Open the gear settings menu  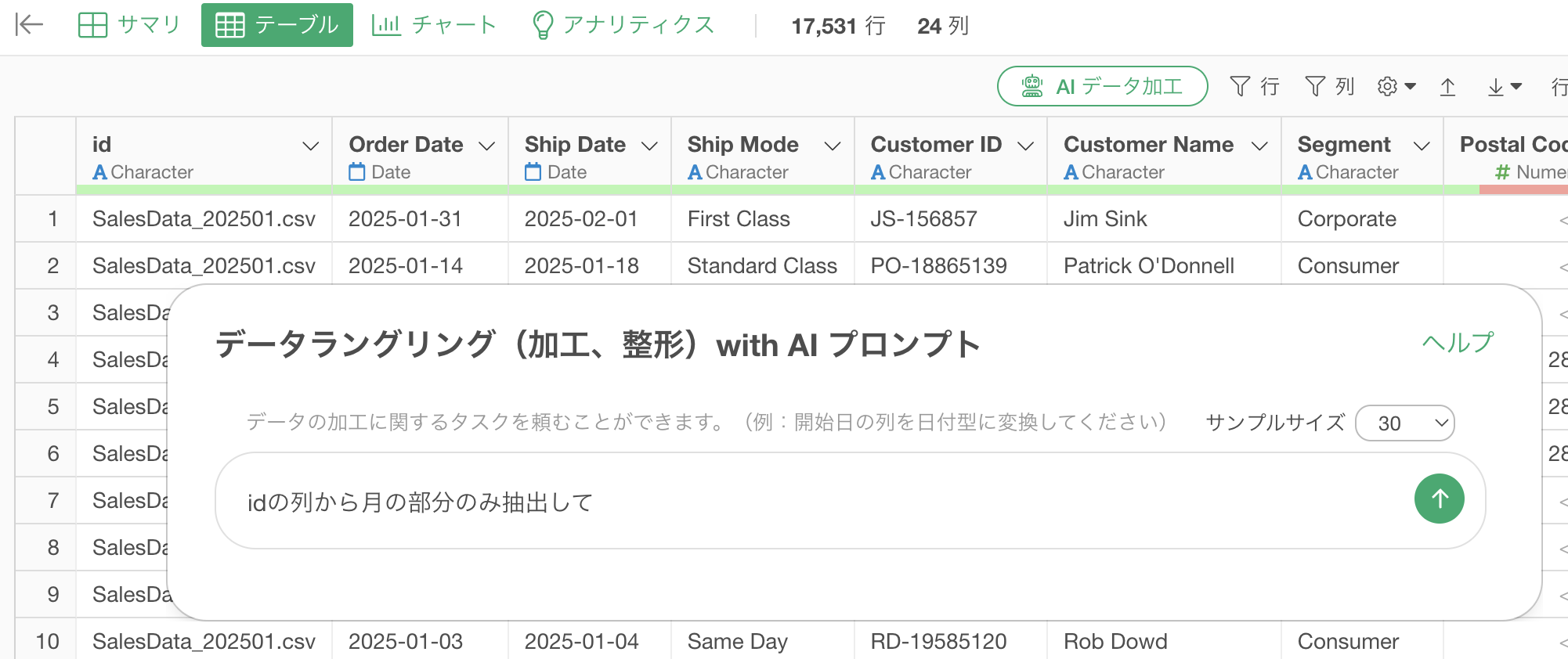(1396, 86)
